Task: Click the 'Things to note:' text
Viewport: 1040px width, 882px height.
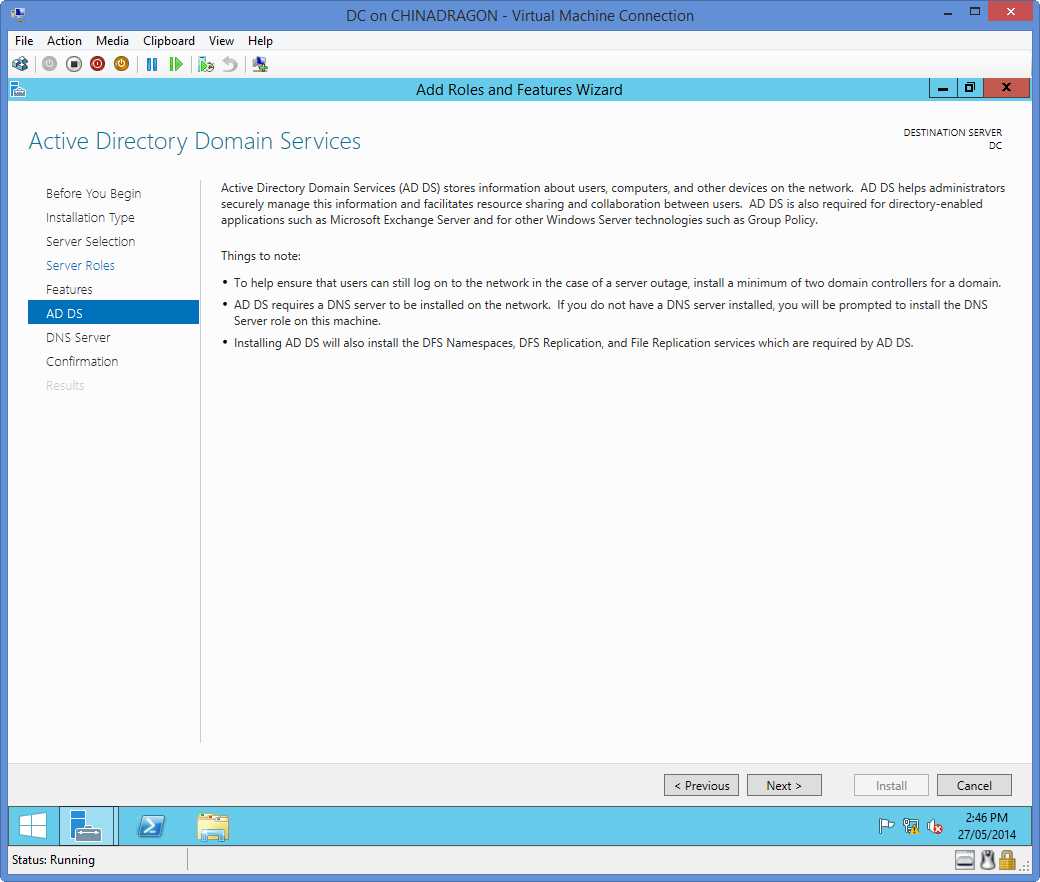Action: [x=261, y=256]
